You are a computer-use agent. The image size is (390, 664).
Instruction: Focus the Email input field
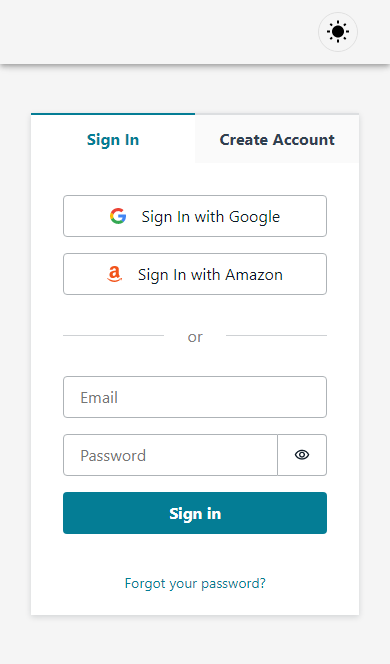click(195, 397)
